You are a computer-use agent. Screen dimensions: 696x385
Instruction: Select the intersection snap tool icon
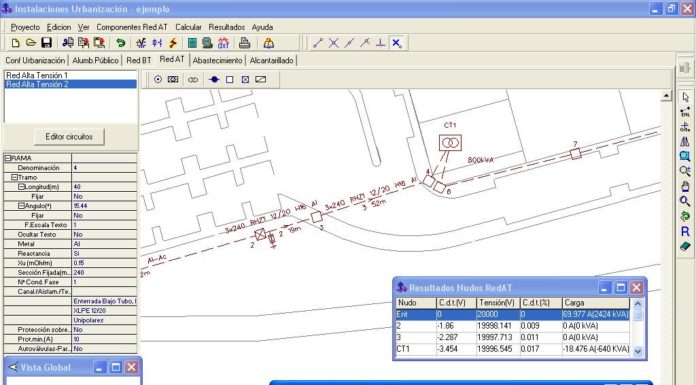[x=333, y=43]
